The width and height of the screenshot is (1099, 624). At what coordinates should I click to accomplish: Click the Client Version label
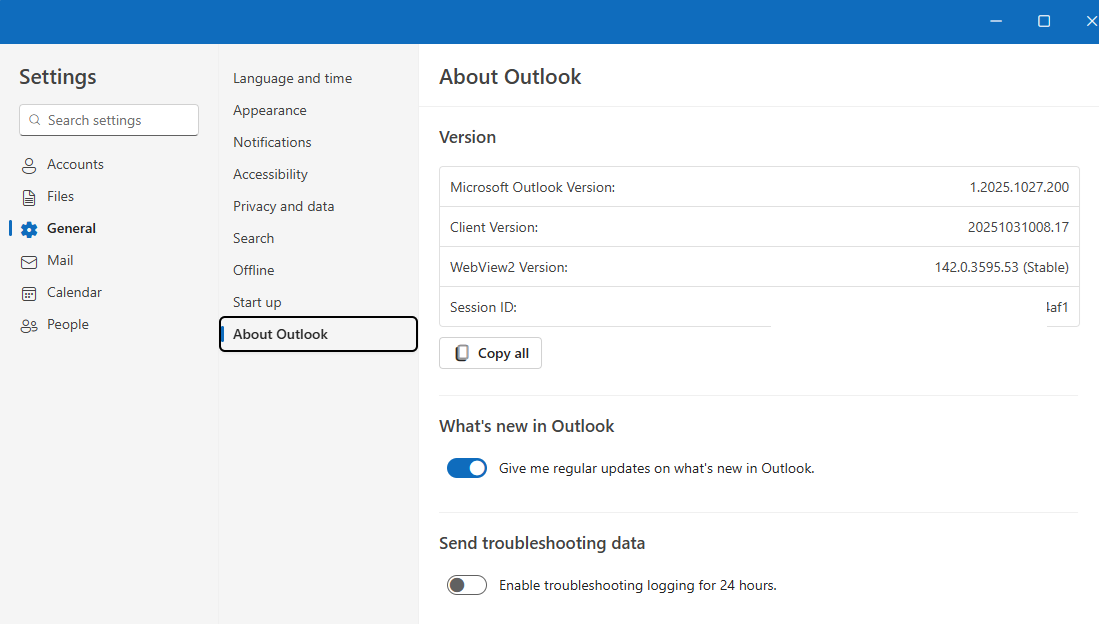click(494, 227)
